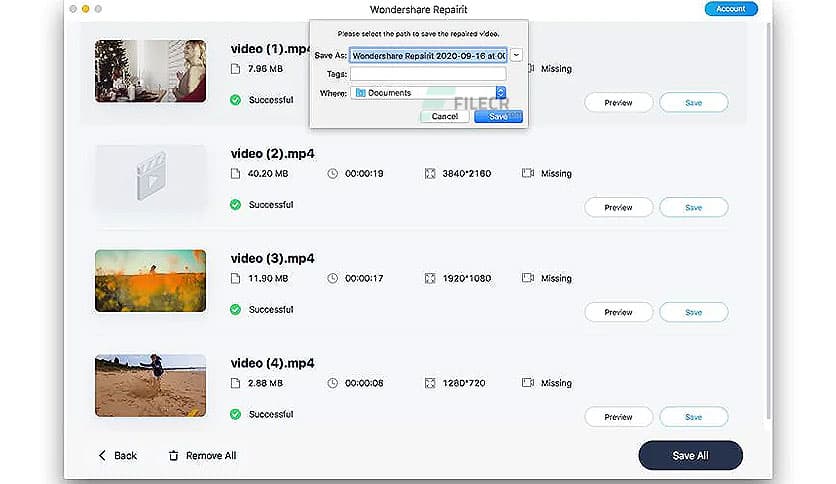Save video (4).mp4
This screenshot has width=836, height=484.
pyautogui.click(x=694, y=417)
